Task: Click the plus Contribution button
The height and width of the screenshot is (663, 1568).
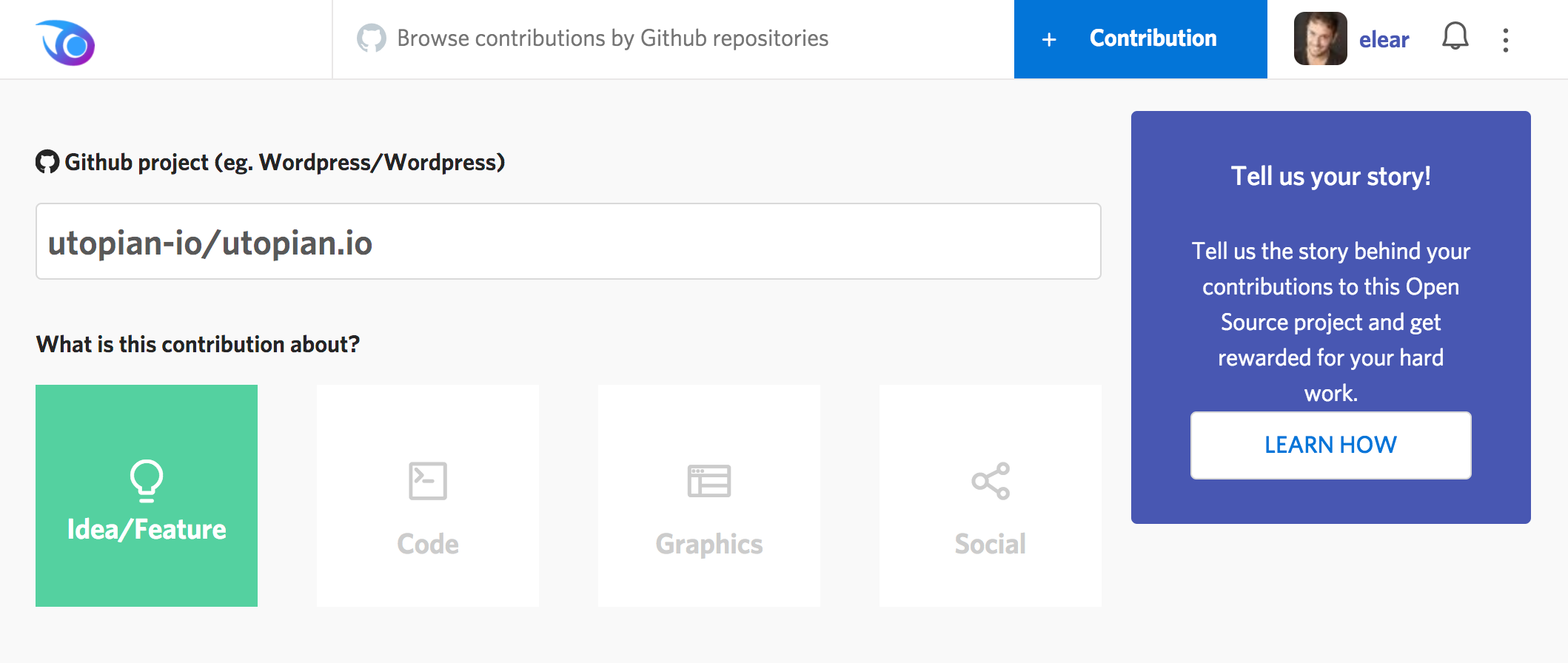Action: pyautogui.click(x=1140, y=39)
